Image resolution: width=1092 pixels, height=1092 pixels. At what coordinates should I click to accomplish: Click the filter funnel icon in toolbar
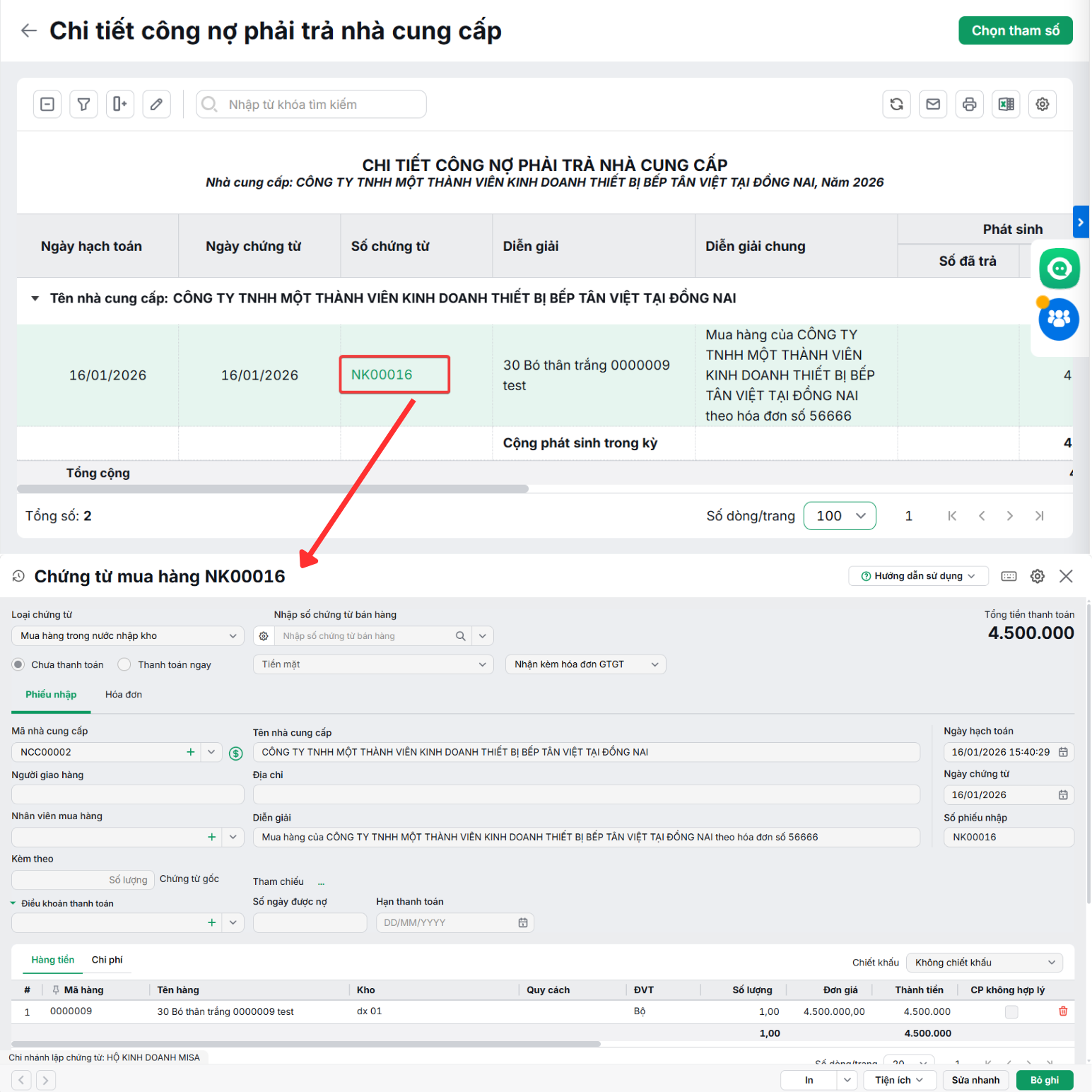click(x=83, y=105)
